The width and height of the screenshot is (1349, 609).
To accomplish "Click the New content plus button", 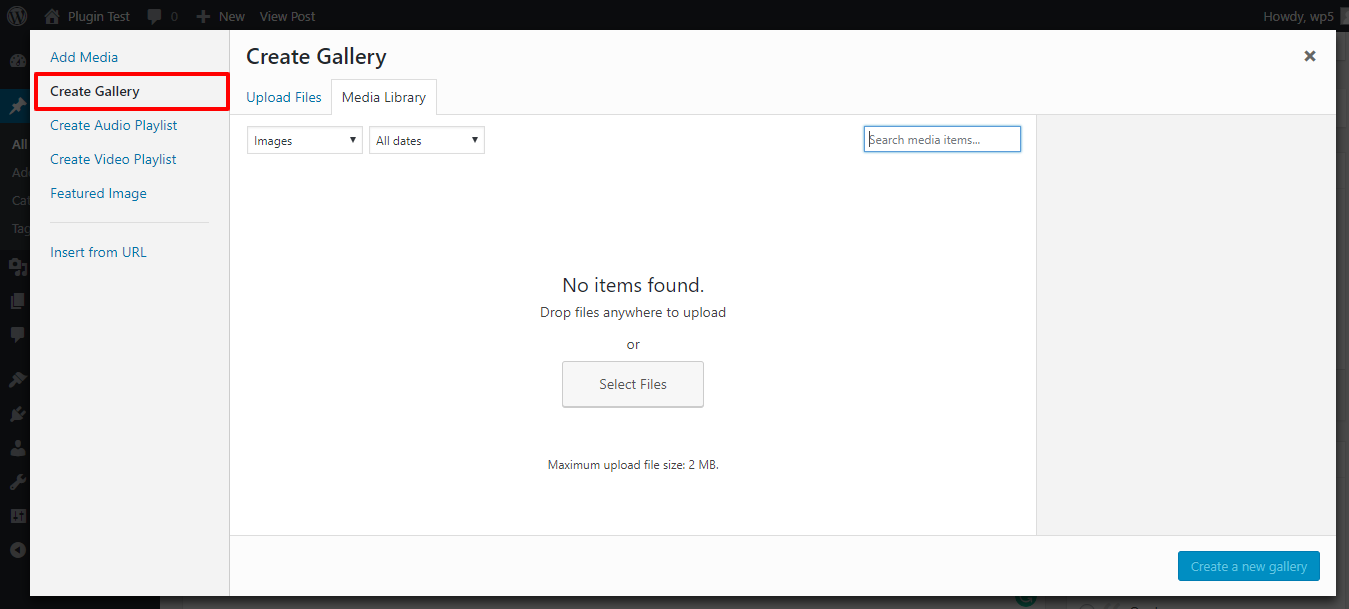I will [x=220, y=16].
